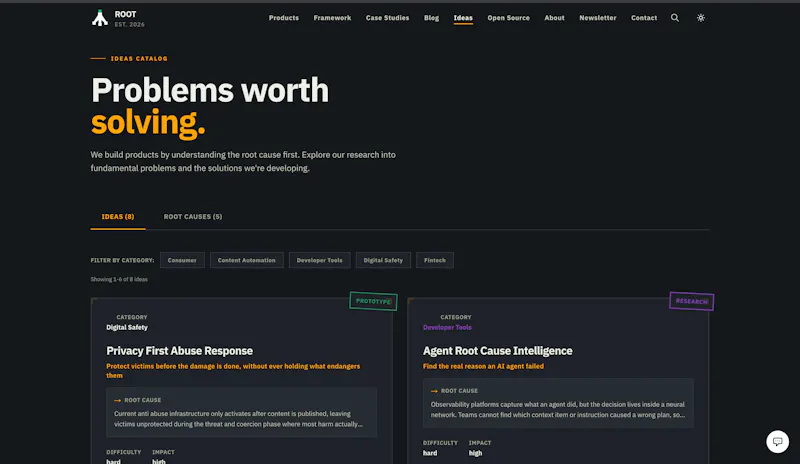Screen dimensions: 800x464
Task: Filter by Digital Safety category
Action: point(383,260)
